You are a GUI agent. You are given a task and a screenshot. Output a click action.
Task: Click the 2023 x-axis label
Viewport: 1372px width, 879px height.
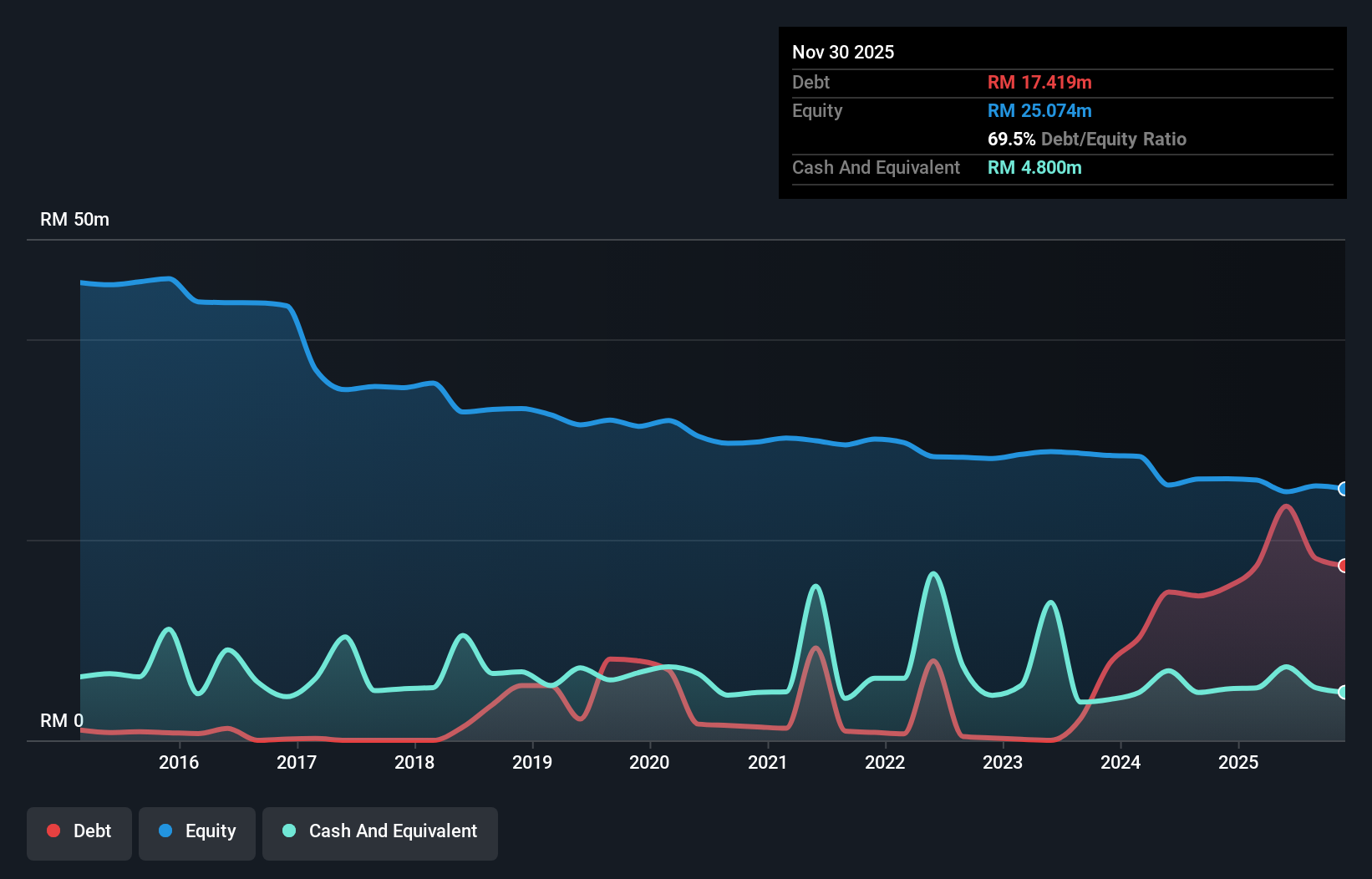point(1003,762)
